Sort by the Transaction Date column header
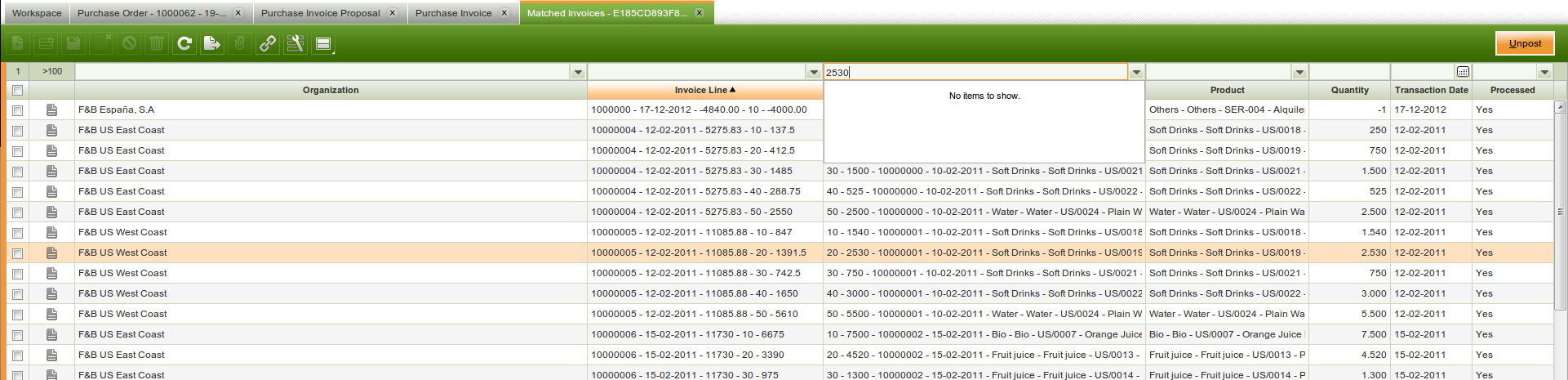The width and height of the screenshot is (1568, 380). click(x=1431, y=90)
